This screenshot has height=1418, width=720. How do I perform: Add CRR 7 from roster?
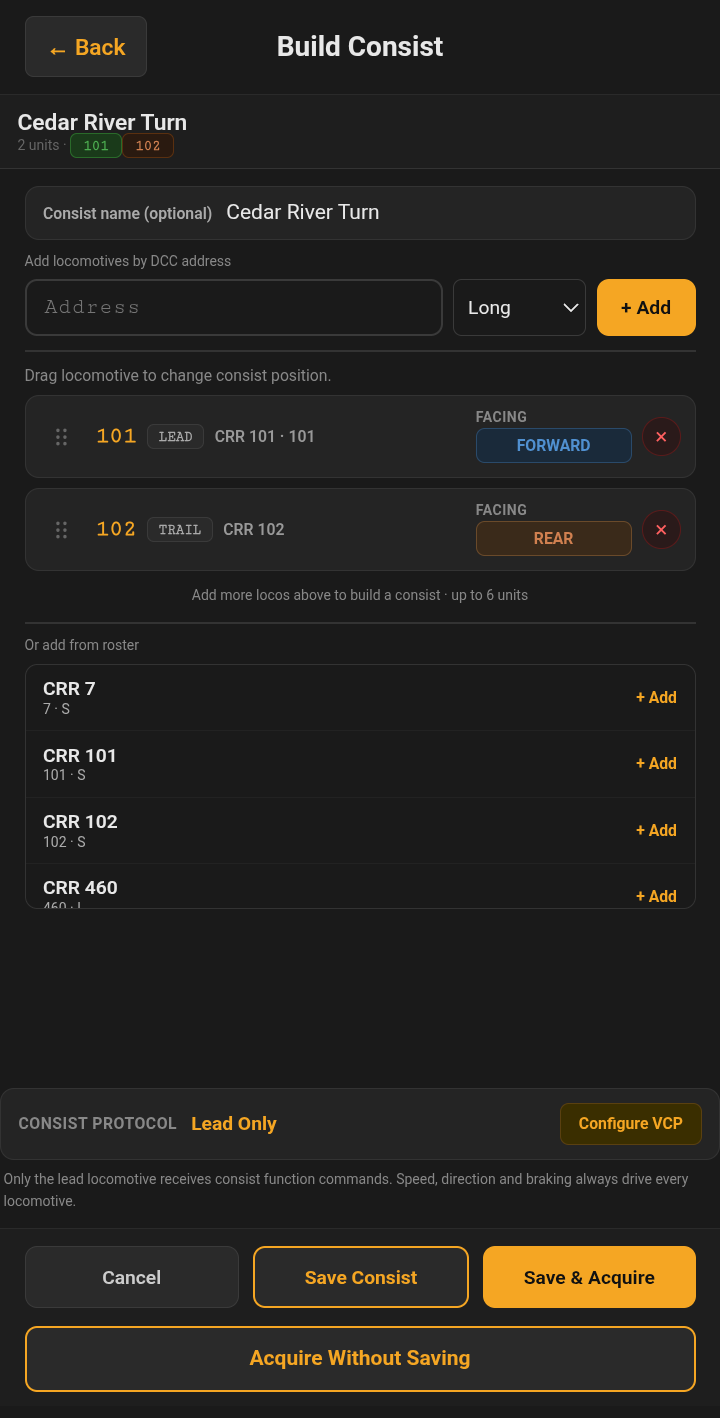point(656,698)
